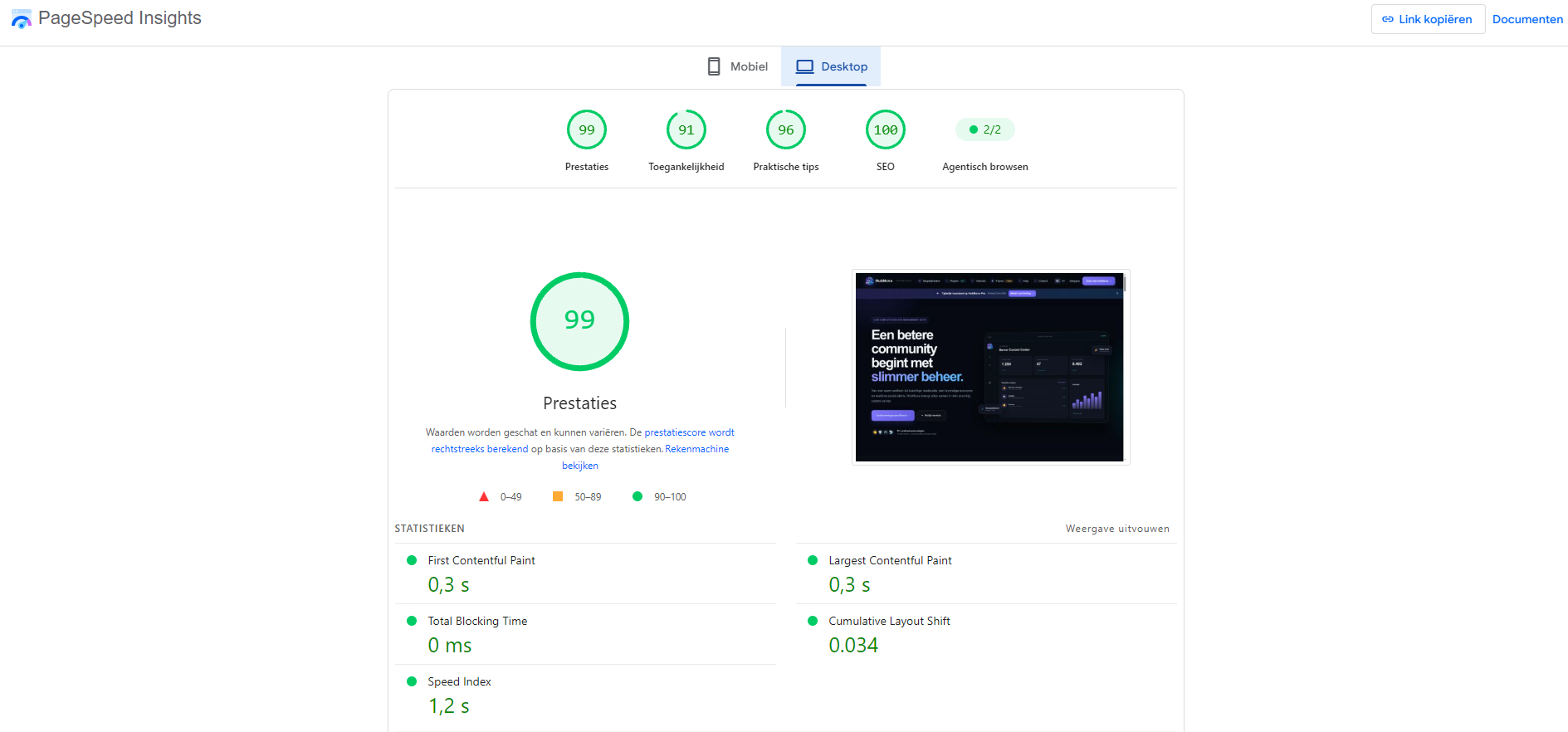Expand the Largest Contentful Paint metric
This screenshot has height=732, width=1568.
coord(986,573)
